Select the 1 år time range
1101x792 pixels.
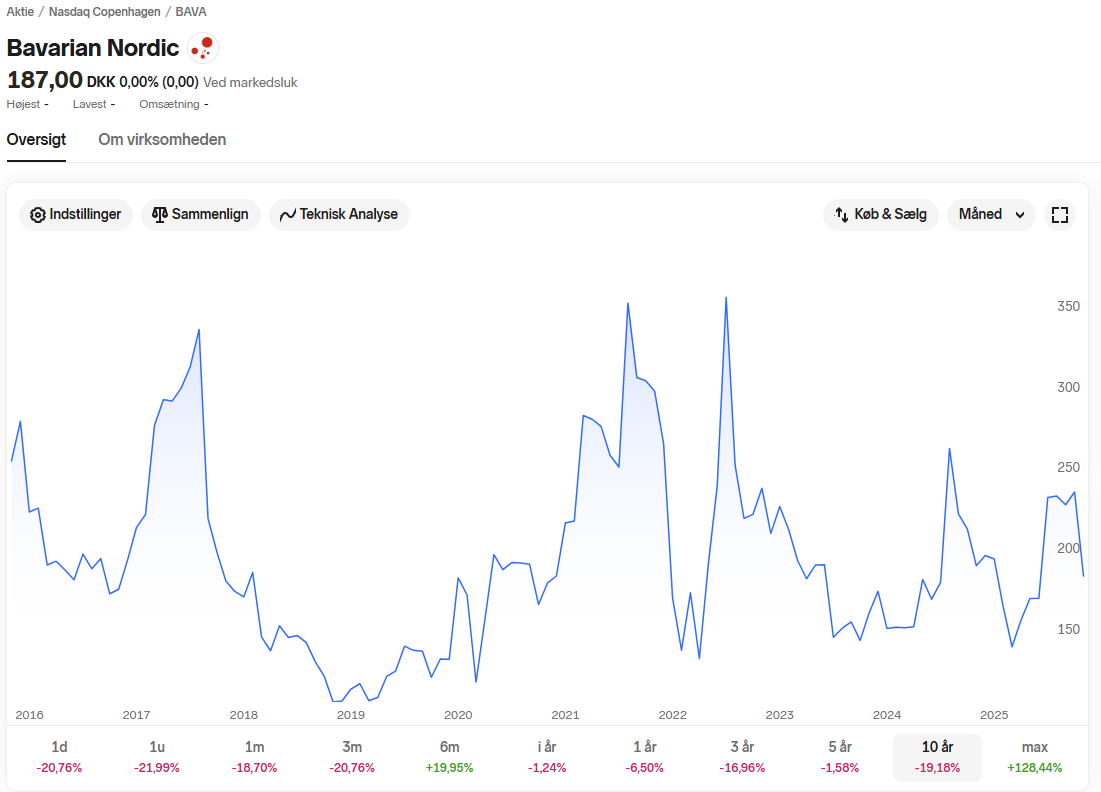pos(645,757)
